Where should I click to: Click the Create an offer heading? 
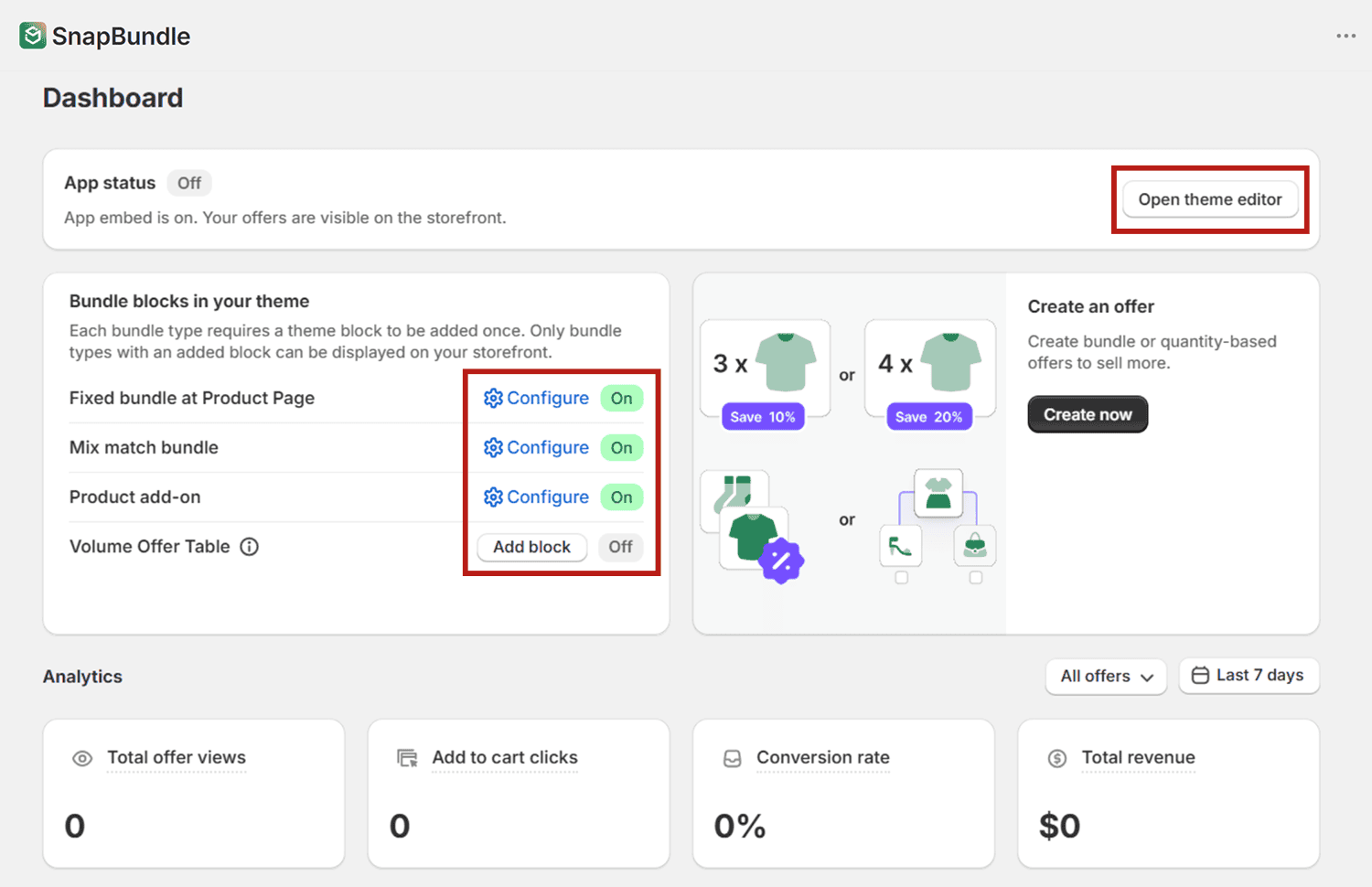pos(1090,306)
